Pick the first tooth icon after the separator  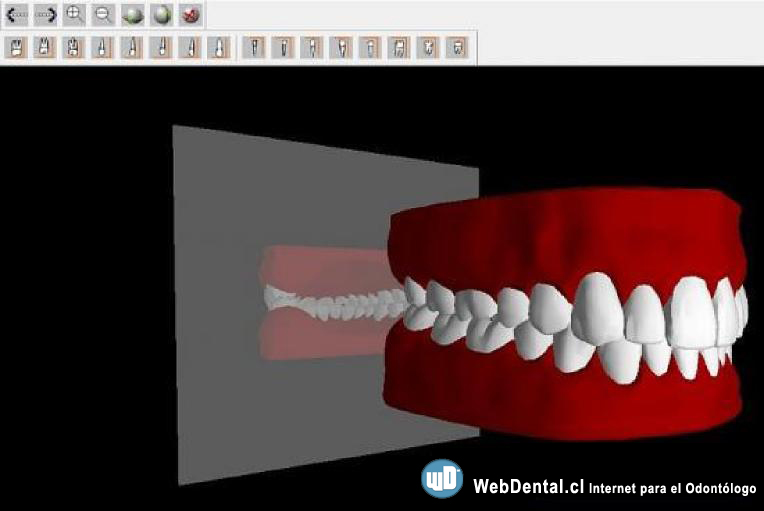[x=255, y=47]
